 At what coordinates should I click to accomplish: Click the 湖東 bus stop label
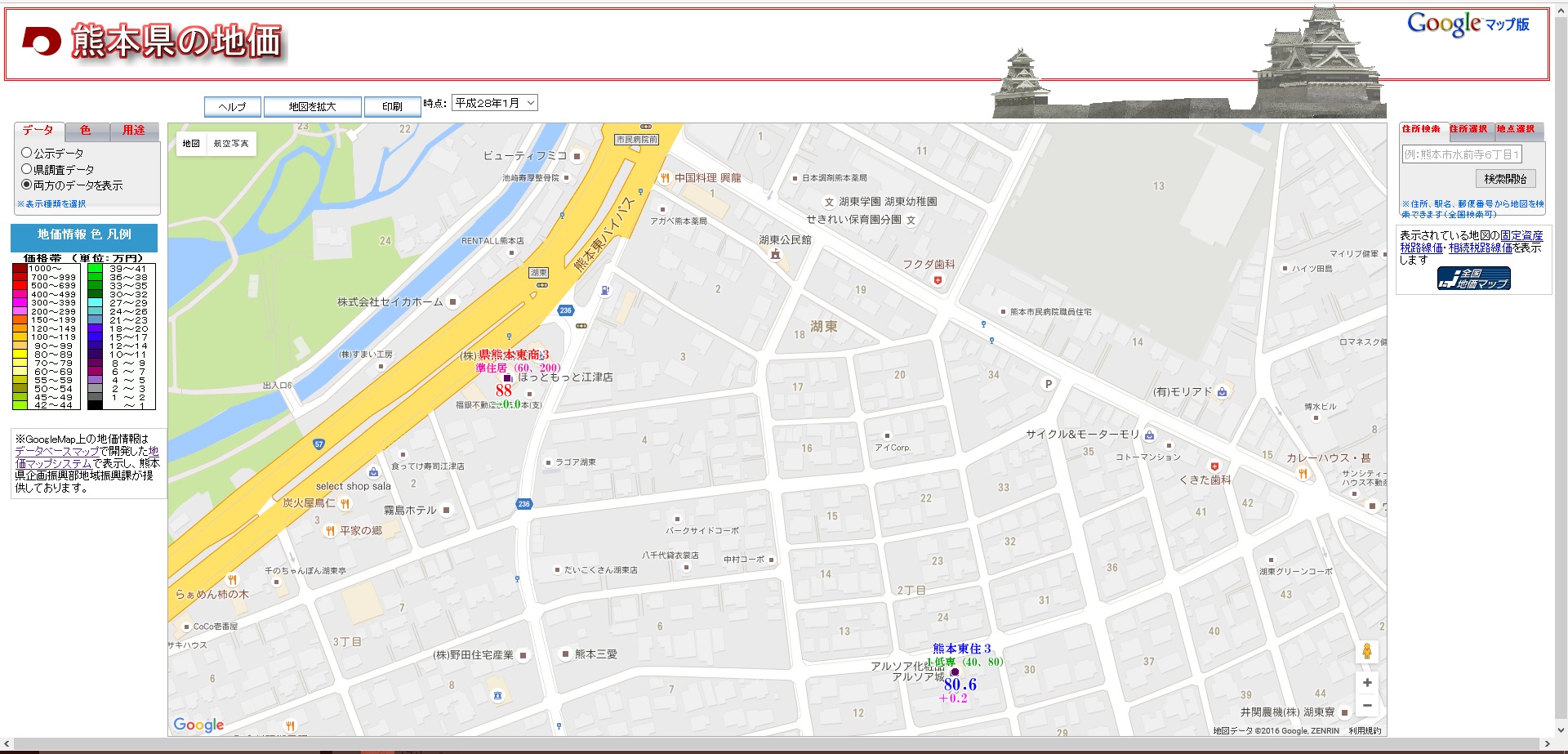click(x=539, y=273)
